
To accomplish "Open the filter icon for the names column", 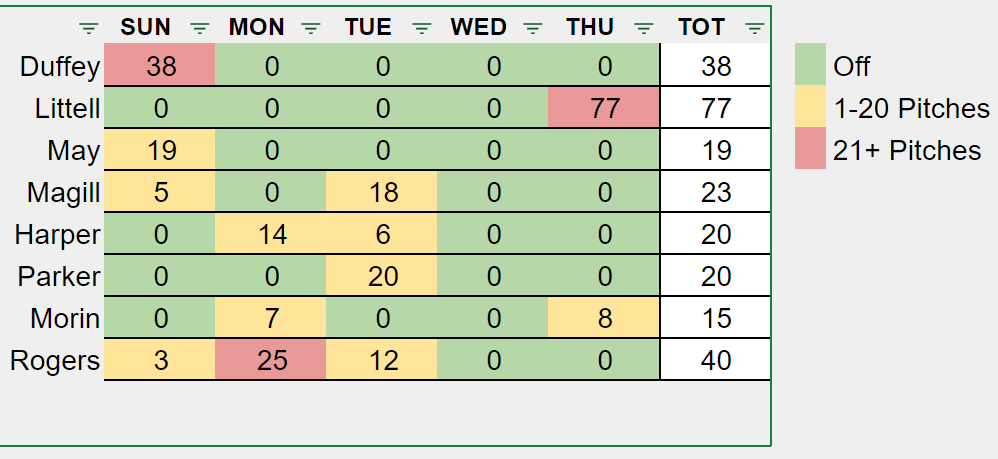I will coord(89,28).
